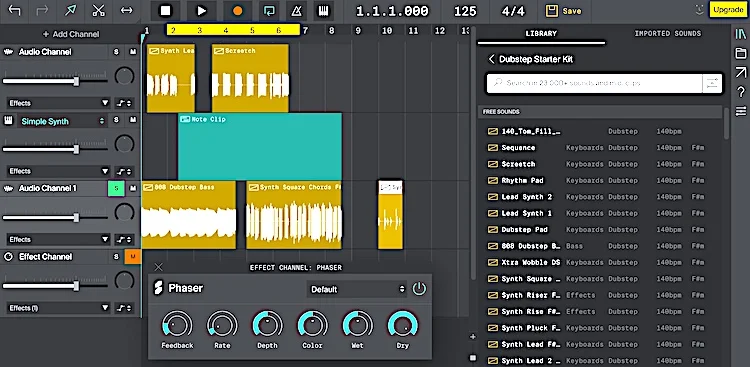Click the user face icon beside Upgrade
The image size is (750, 367).
tap(699, 10)
